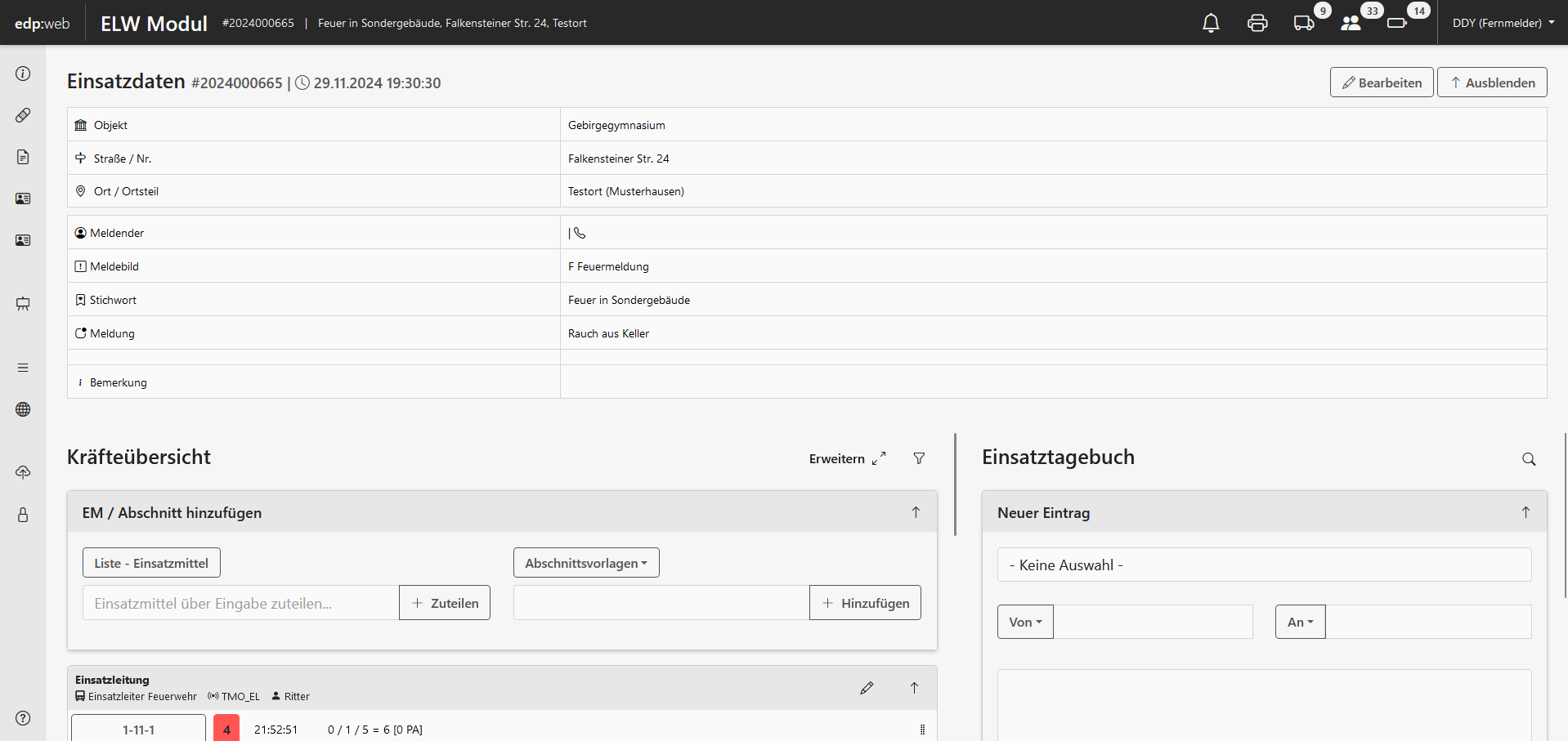Open the info icon in the sidebar
This screenshot has width=1568, height=741.
pos(23,74)
